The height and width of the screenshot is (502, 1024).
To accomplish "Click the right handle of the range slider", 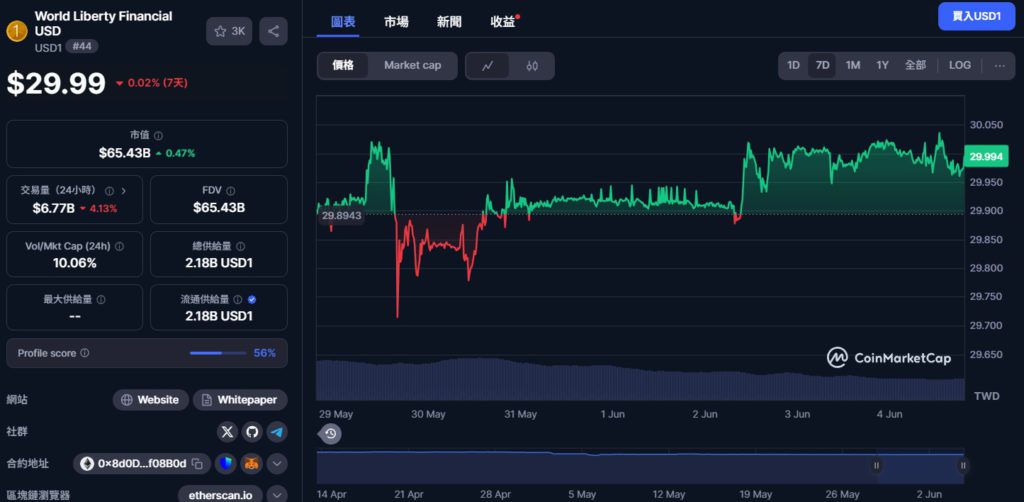I will (962, 465).
